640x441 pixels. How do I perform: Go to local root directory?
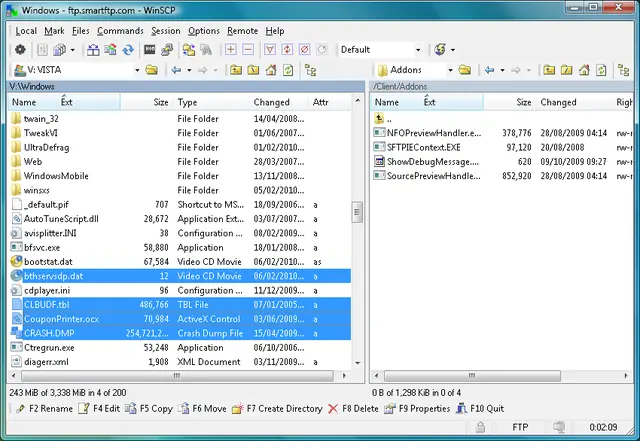click(253, 70)
